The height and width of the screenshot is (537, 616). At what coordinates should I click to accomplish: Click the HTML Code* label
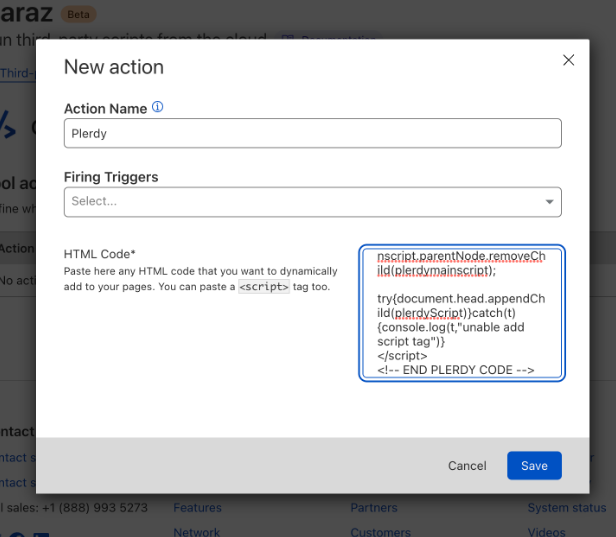coord(99,254)
